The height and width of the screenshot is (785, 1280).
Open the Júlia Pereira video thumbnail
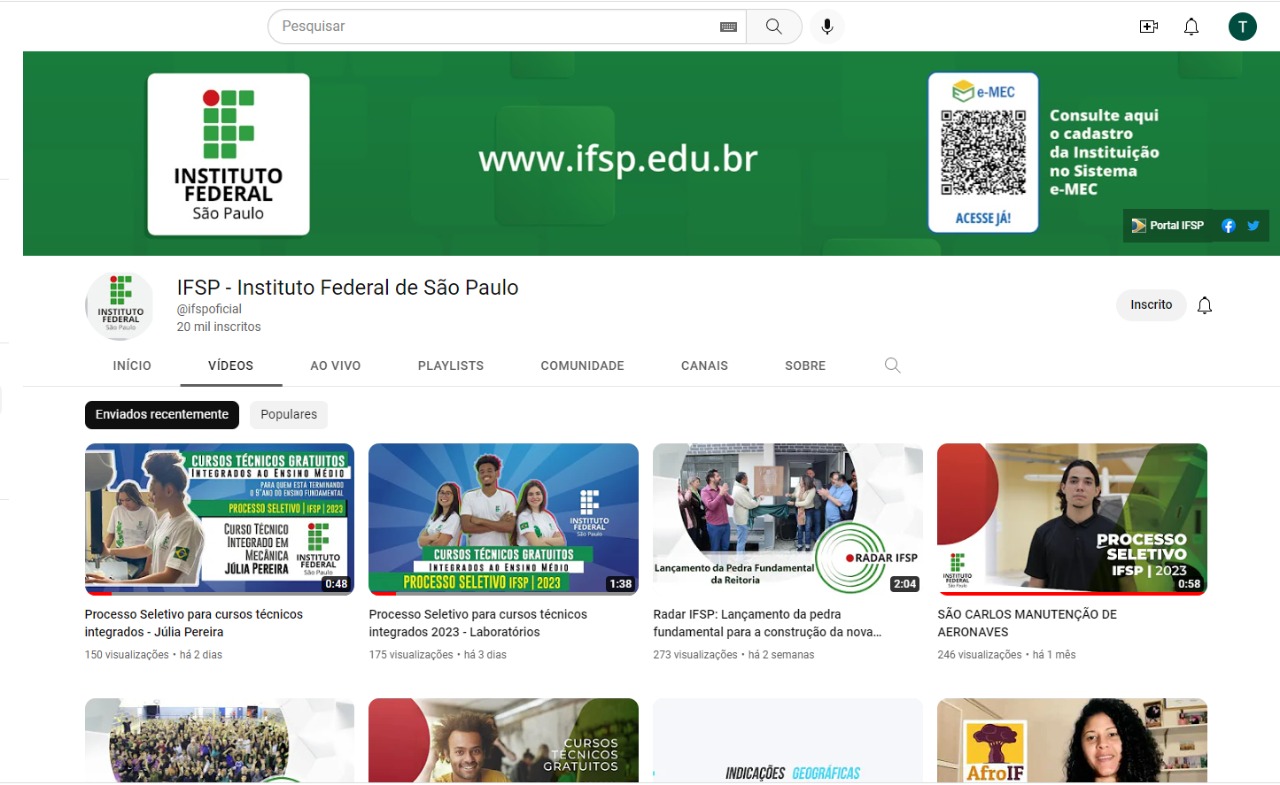220,519
